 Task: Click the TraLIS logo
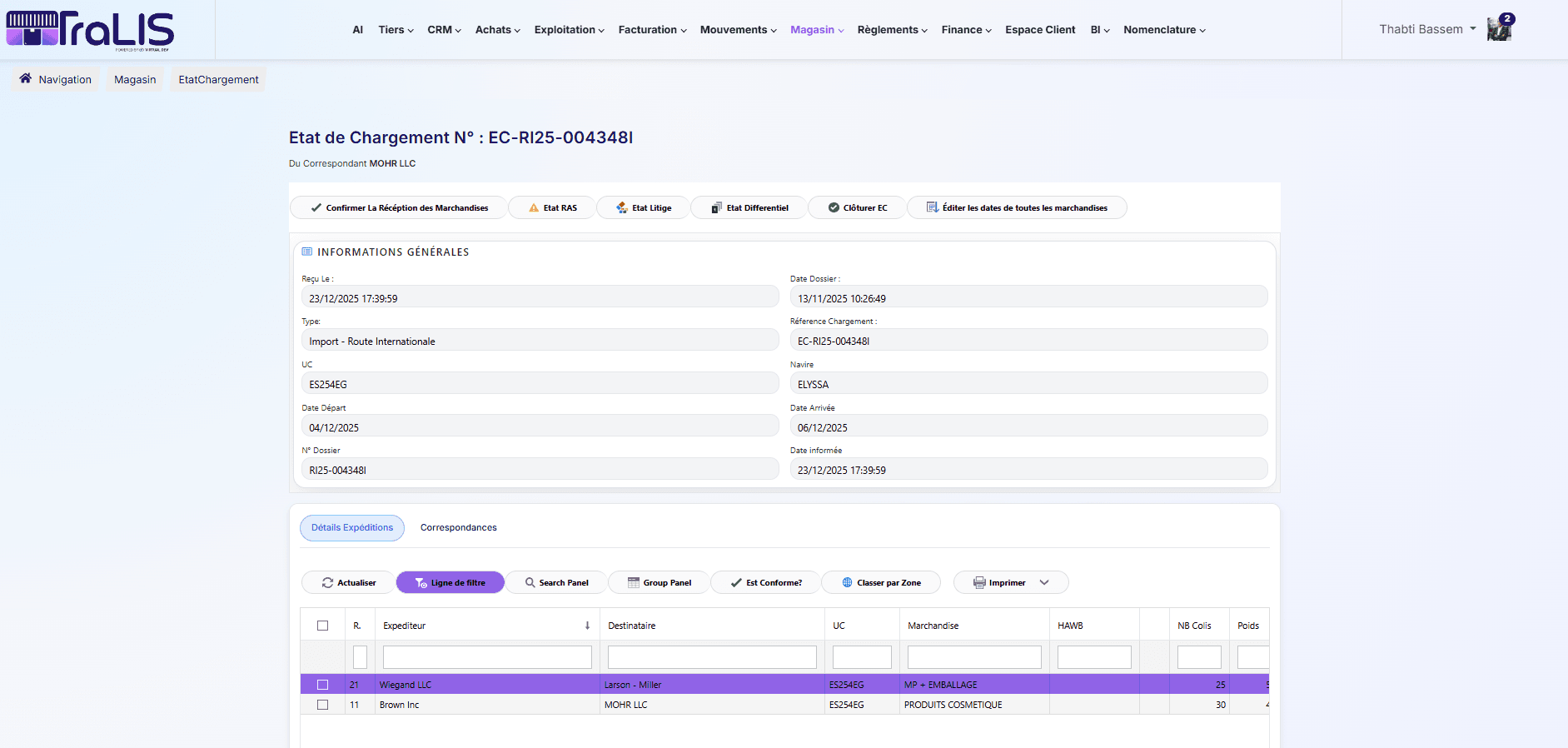point(90,30)
